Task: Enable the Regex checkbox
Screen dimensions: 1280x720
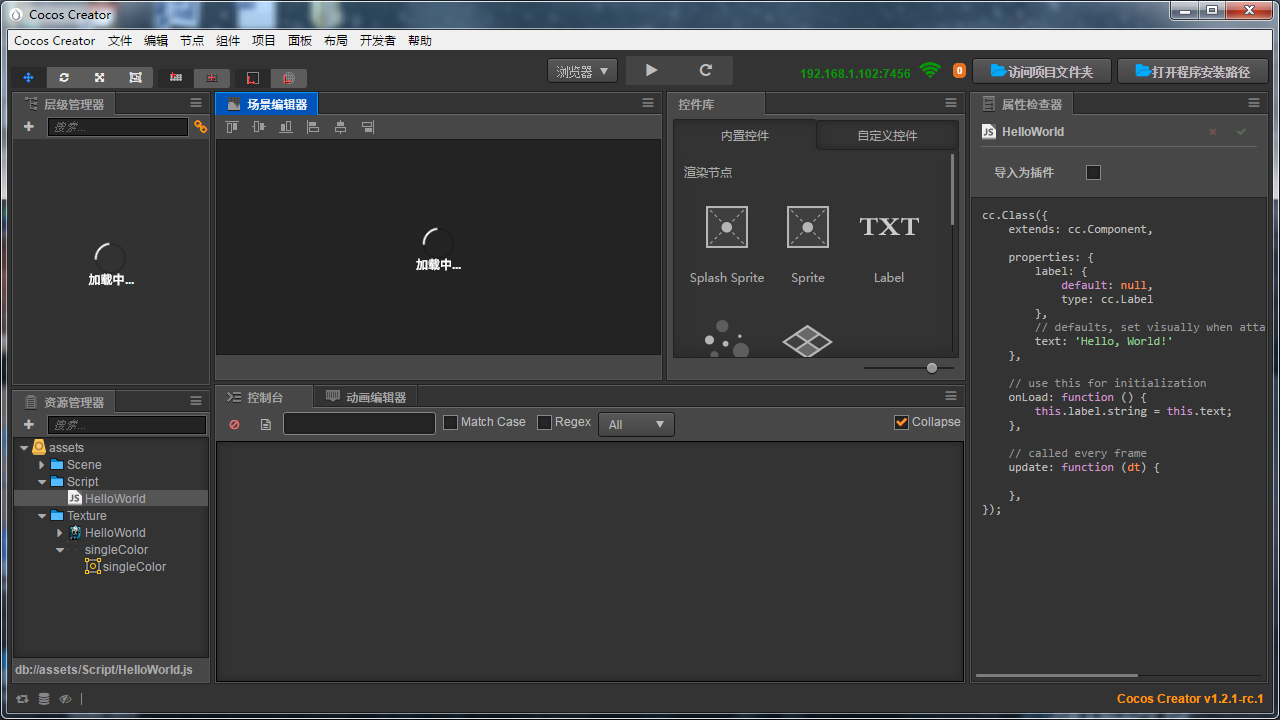Action: tap(544, 422)
